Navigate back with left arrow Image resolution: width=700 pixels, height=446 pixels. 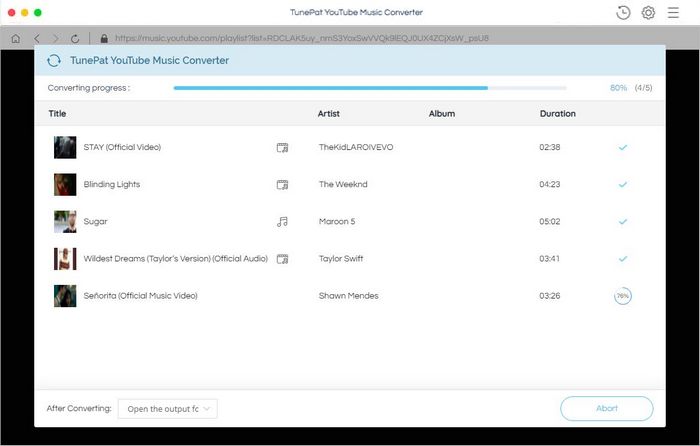(x=37, y=38)
